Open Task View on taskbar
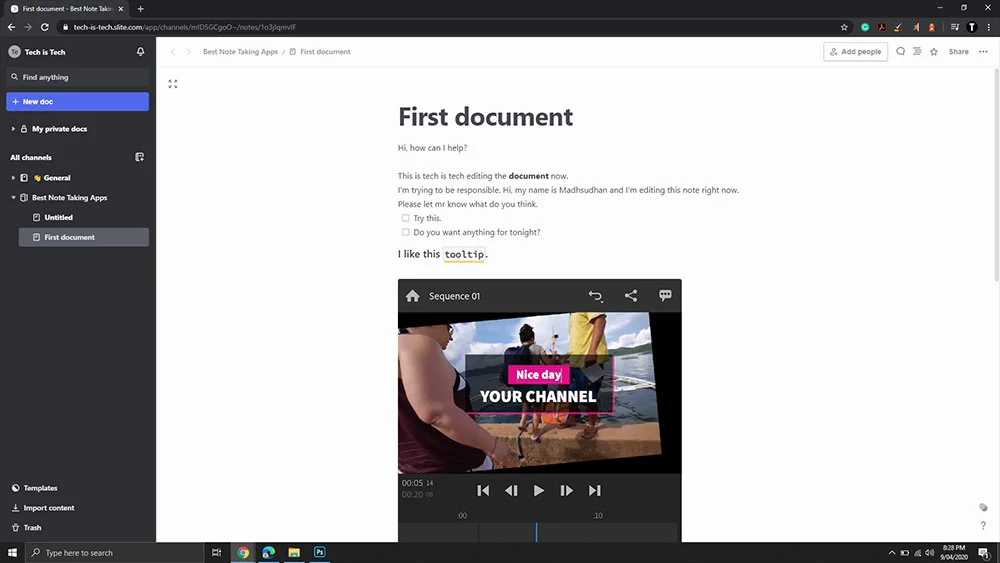Image resolution: width=1000 pixels, height=563 pixels. pos(217,553)
